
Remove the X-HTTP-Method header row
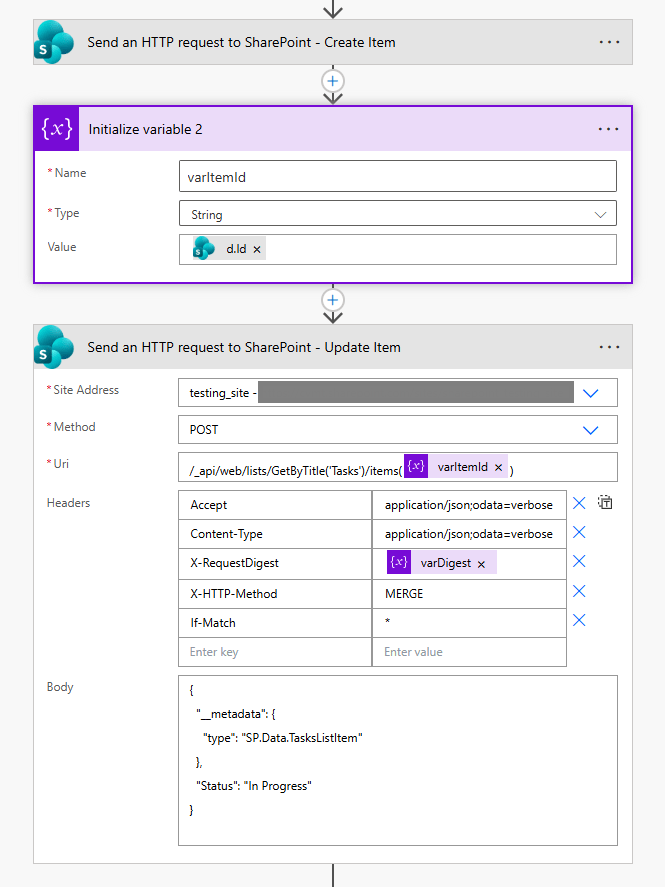[x=579, y=592]
